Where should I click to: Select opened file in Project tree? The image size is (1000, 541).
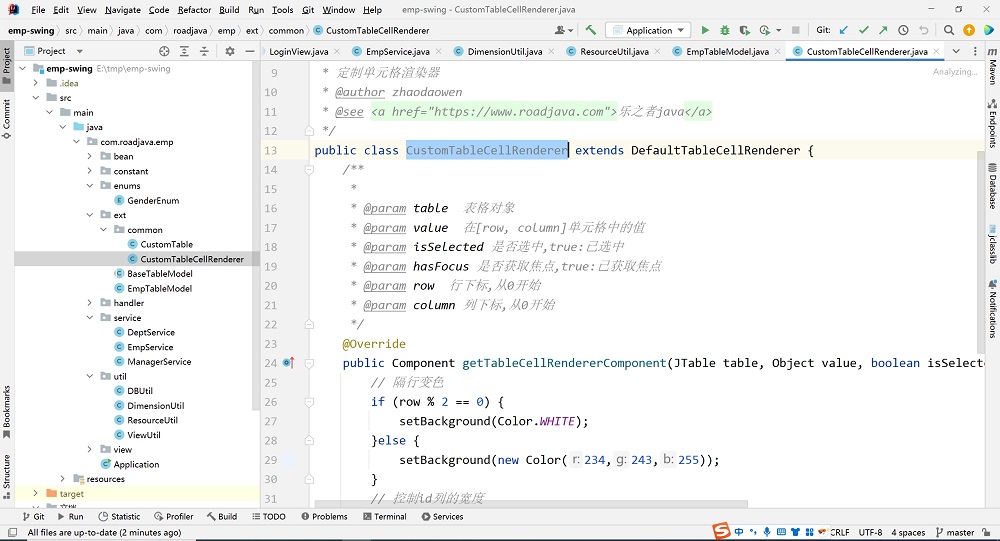pyautogui.click(x=164, y=51)
